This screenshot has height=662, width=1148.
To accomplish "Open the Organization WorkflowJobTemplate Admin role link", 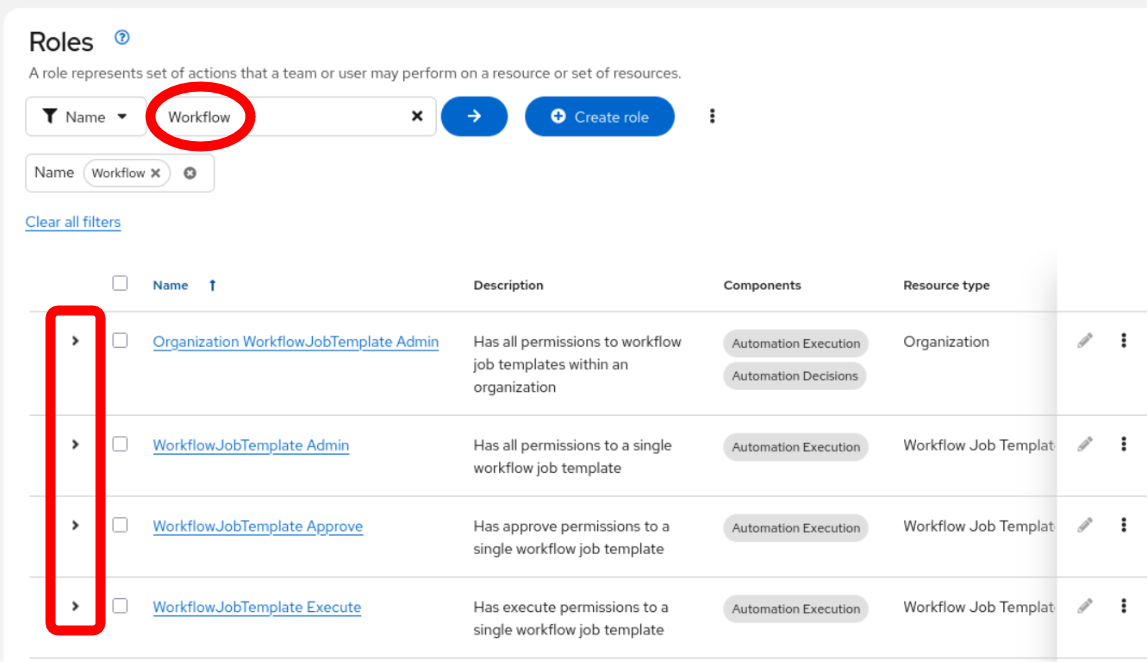I will (296, 342).
